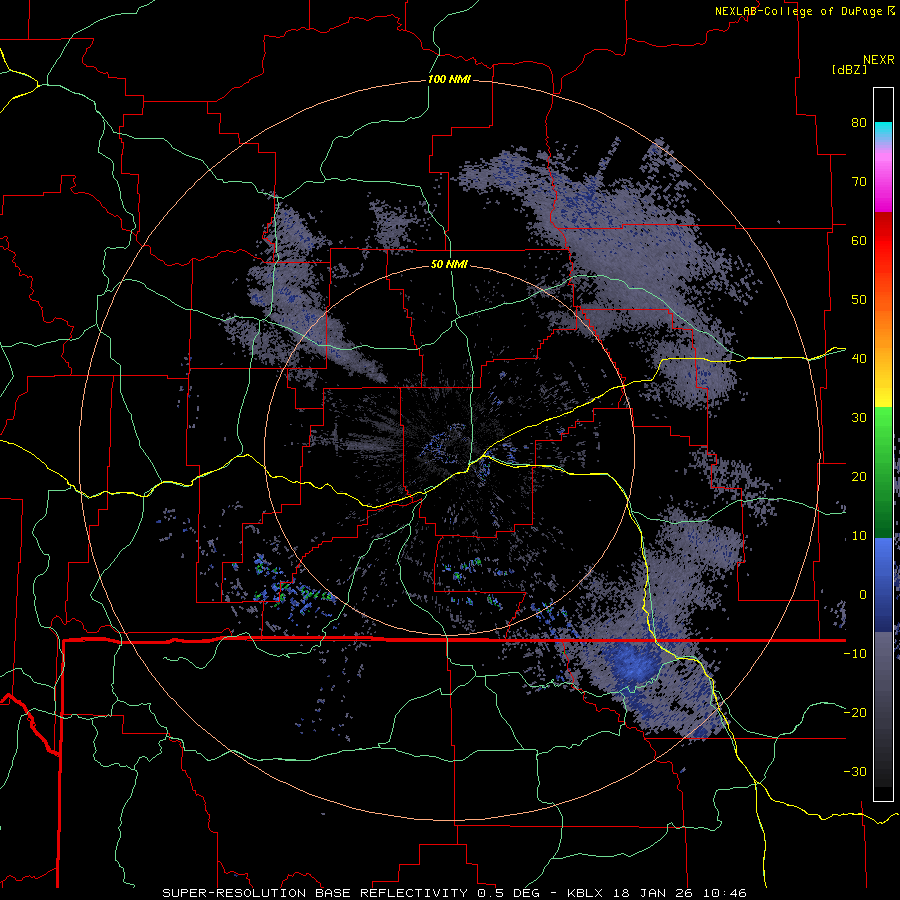Pick the cyan segment atop the color bar

pos(883,132)
